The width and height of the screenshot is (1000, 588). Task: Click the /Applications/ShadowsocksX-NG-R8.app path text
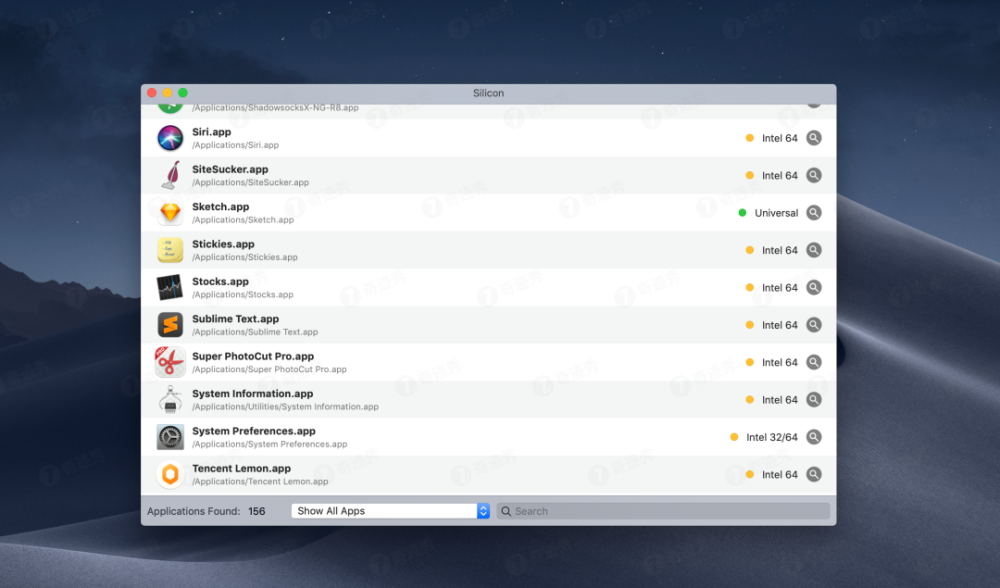pos(275,108)
